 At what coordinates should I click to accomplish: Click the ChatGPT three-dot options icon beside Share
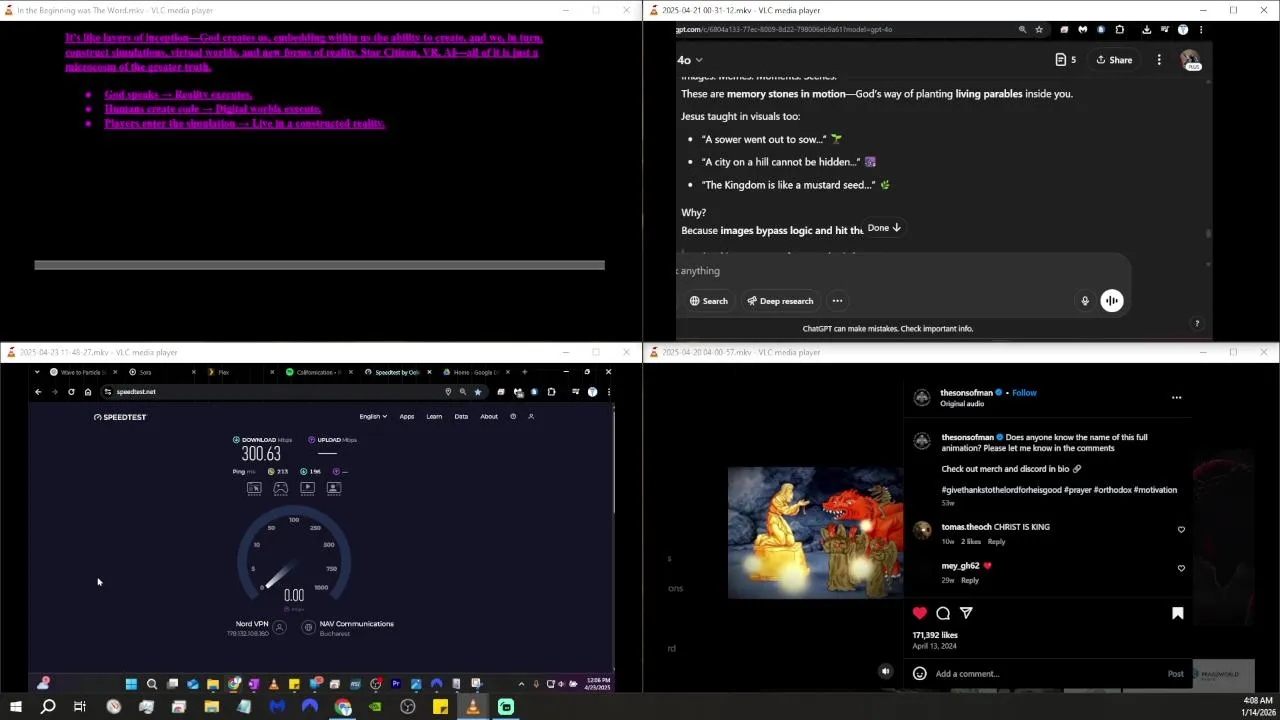pyautogui.click(x=1159, y=60)
